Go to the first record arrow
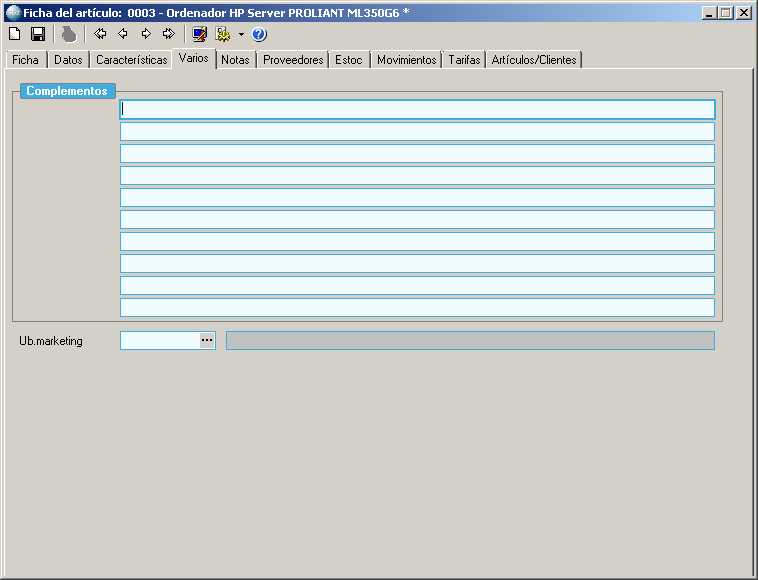The height and width of the screenshot is (580, 758). point(100,34)
